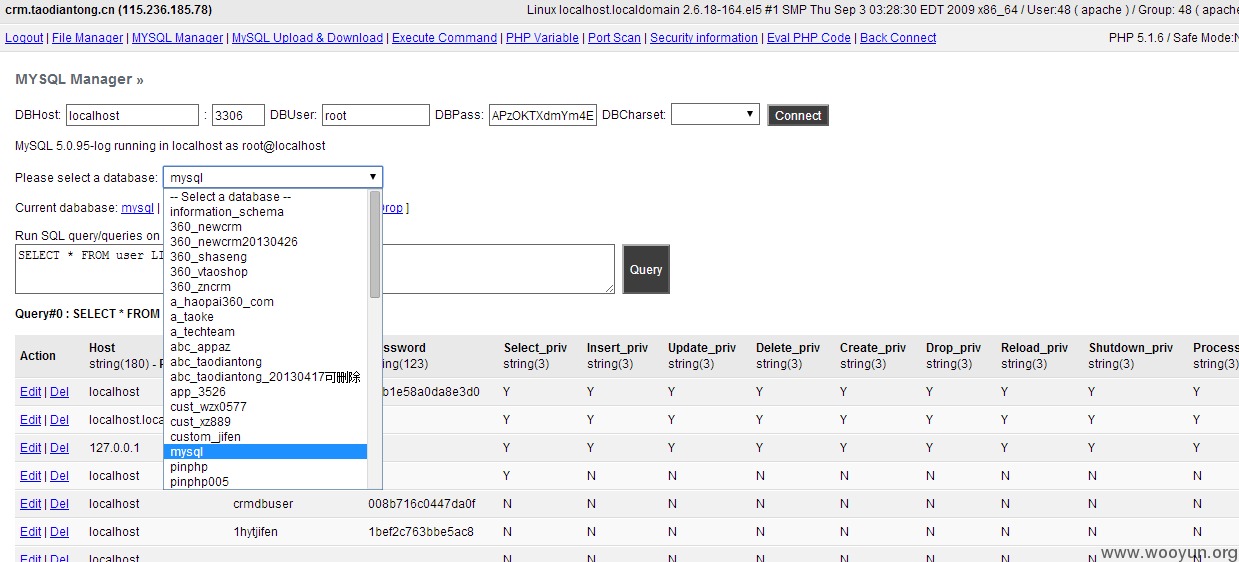Select a_taoke database option
The width and height of the screenshot is (1239, 562).
pos(266,317)
